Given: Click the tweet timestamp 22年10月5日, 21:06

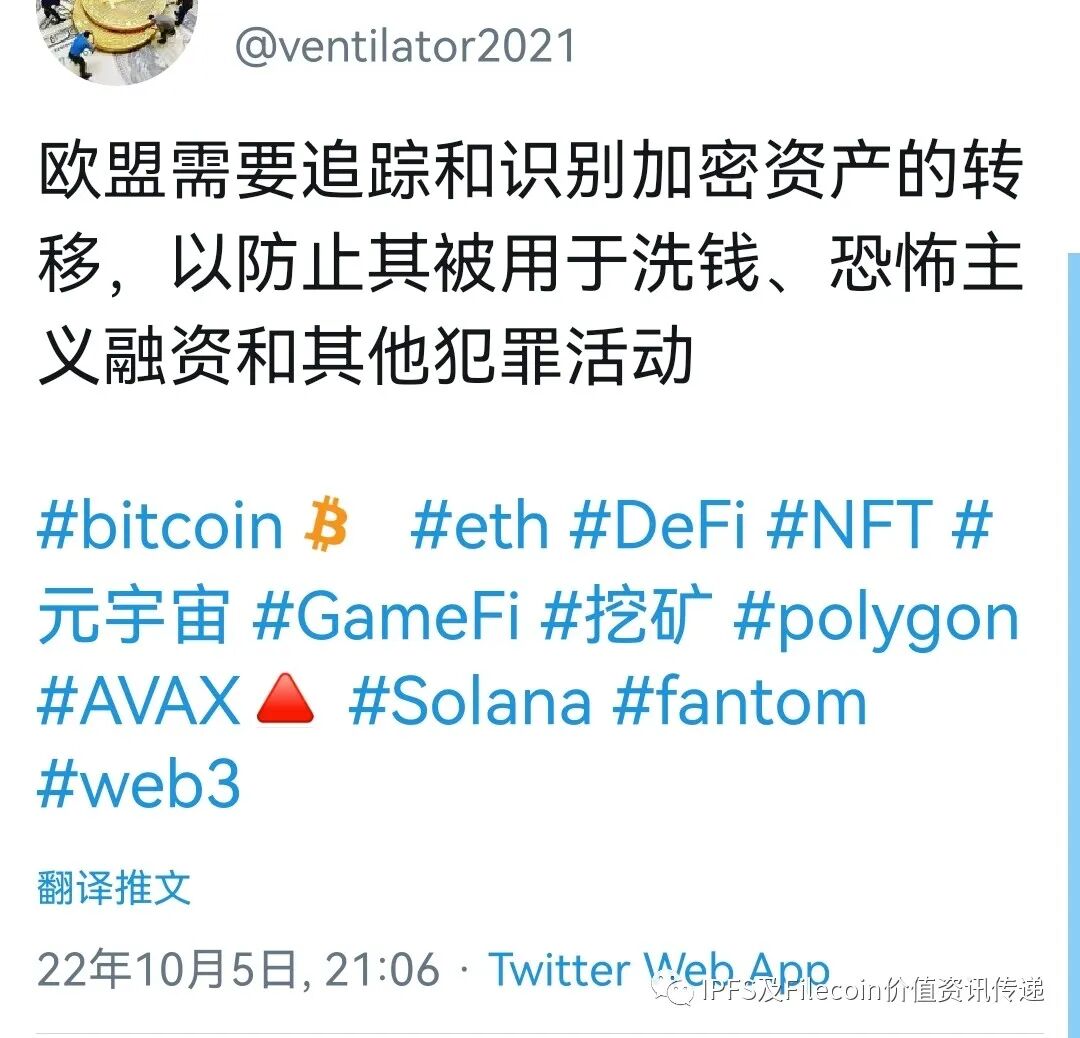Looking at the screenshot, I should click(x=238, y=969).
